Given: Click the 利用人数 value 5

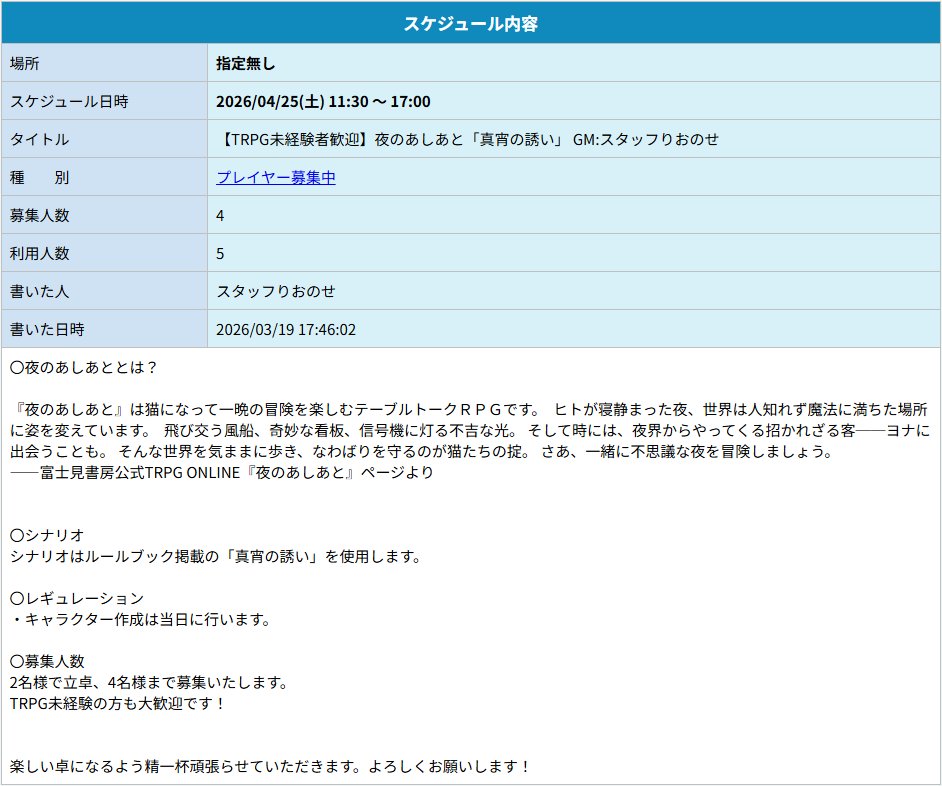Looking at the screenshot, I should [x=220, y=254].
